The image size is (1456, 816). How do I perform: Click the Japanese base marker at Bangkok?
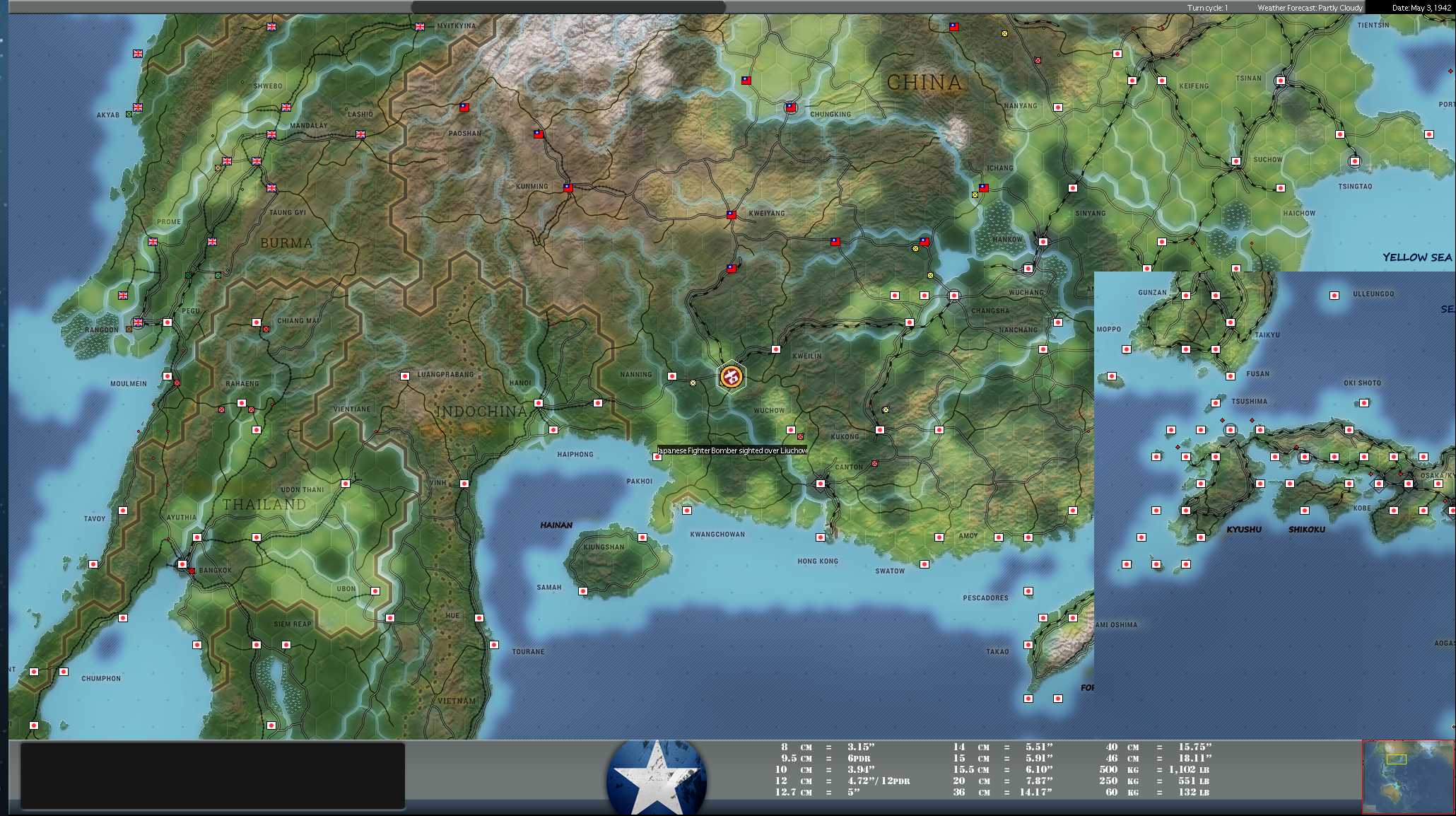click(x=182, y=564)
